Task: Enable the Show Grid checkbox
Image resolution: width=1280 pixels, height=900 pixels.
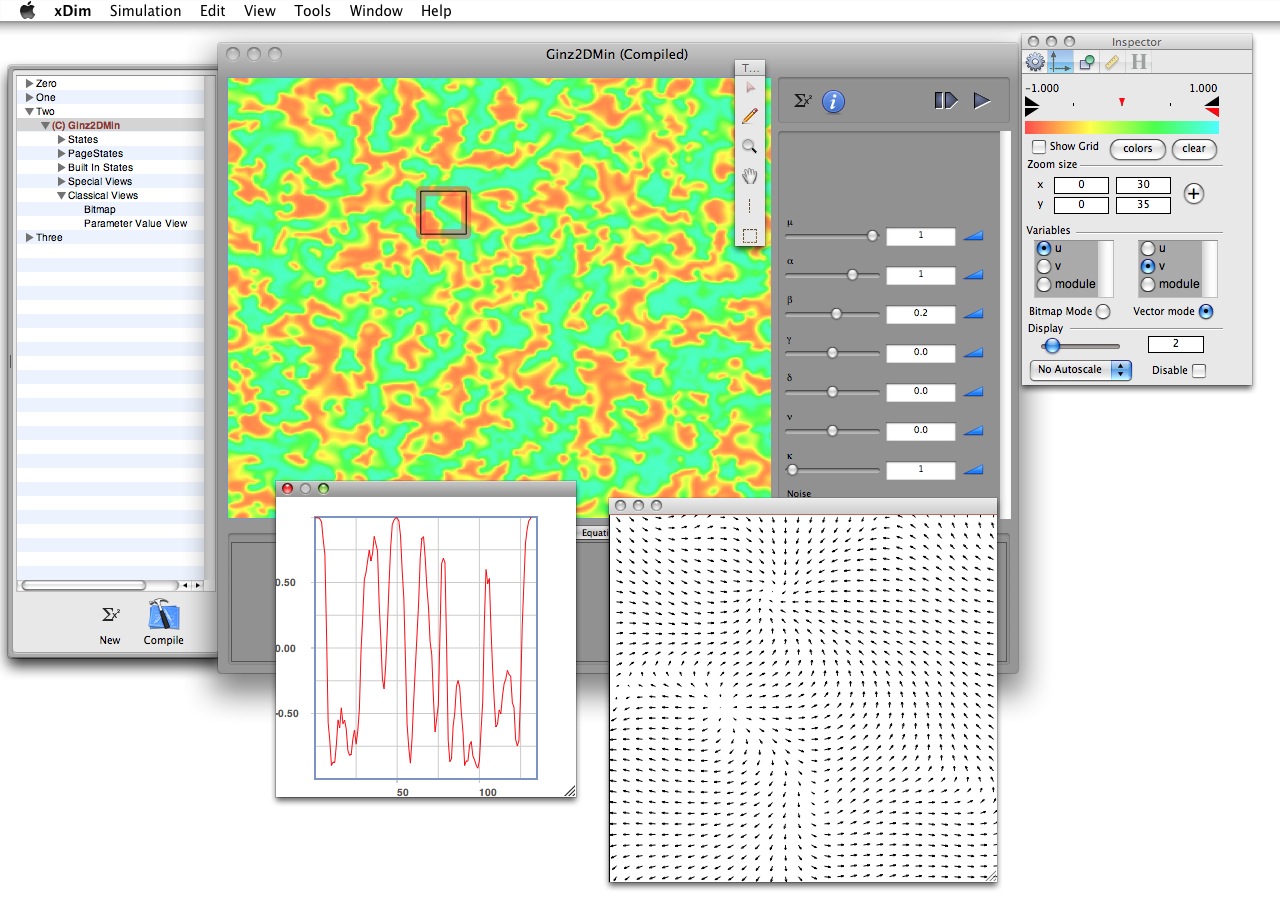Action: (x=1039, y=147)
